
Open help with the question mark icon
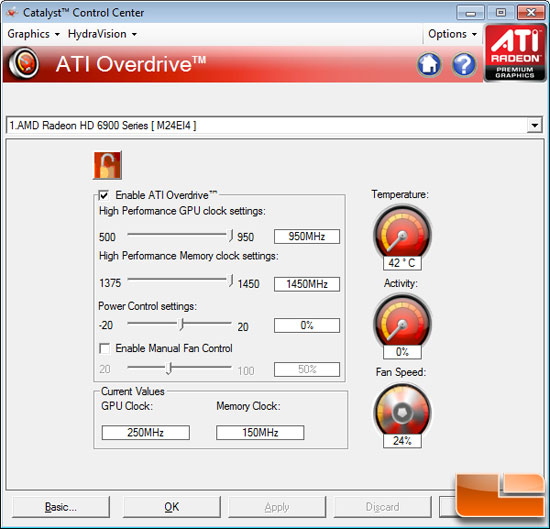[x=464, y=65]
